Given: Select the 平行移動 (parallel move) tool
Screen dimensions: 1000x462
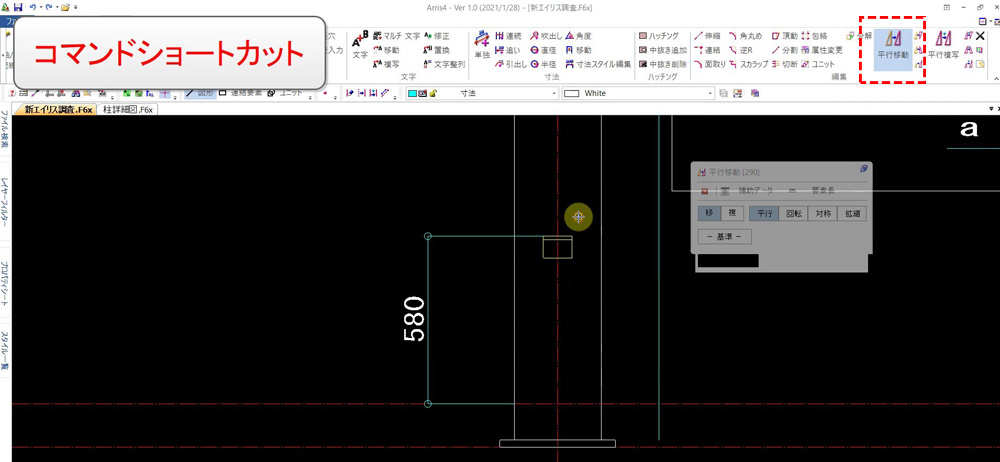Looking at the screenshot, I should tap(893, 46).
